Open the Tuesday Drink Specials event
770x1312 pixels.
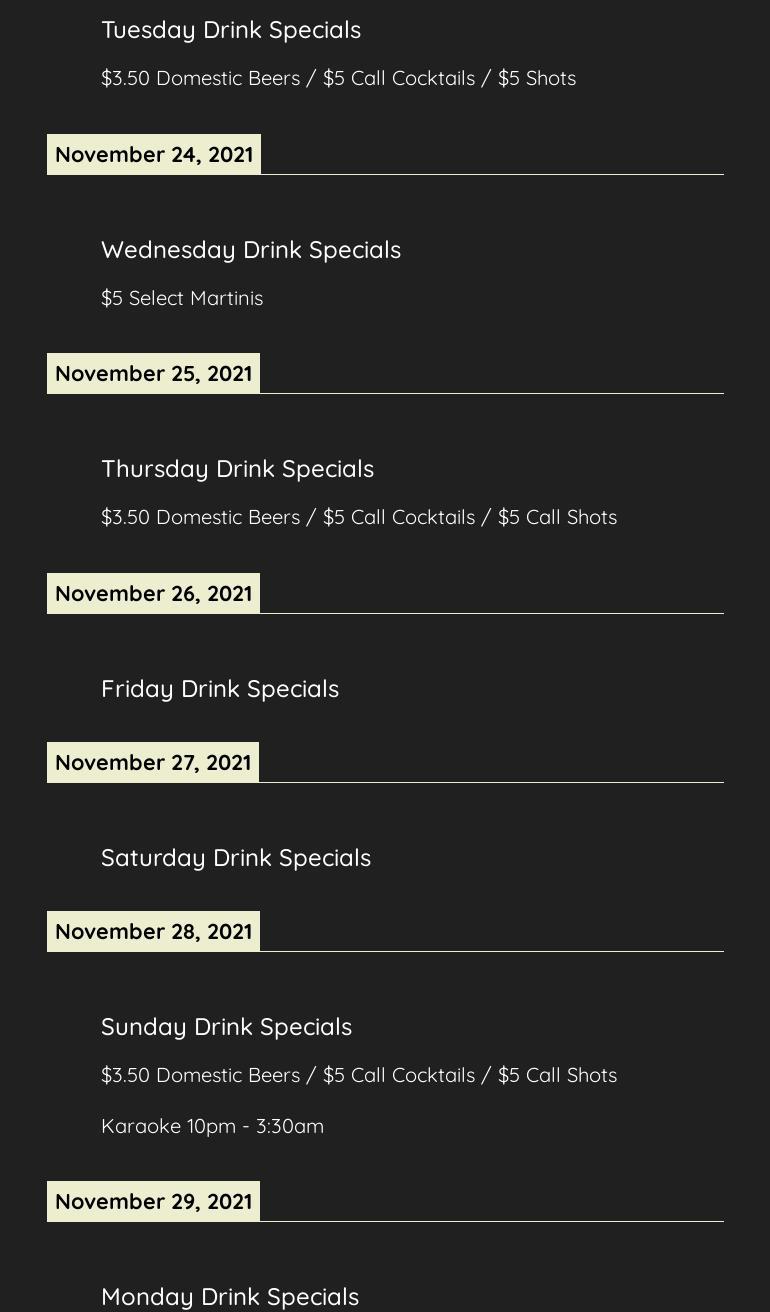(231, 30)
